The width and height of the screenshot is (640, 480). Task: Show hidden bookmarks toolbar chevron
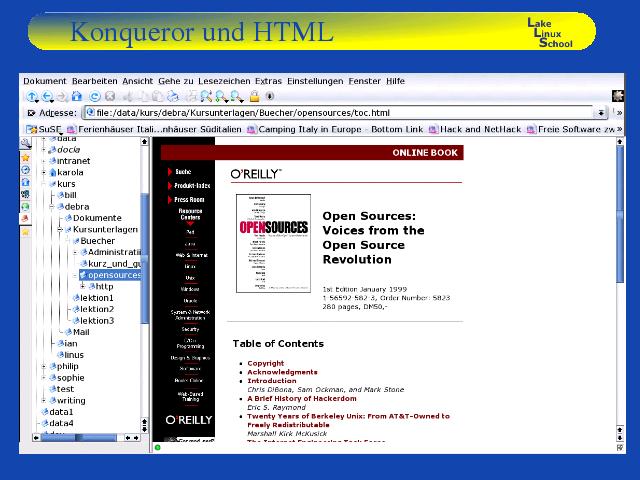(619, 129)
